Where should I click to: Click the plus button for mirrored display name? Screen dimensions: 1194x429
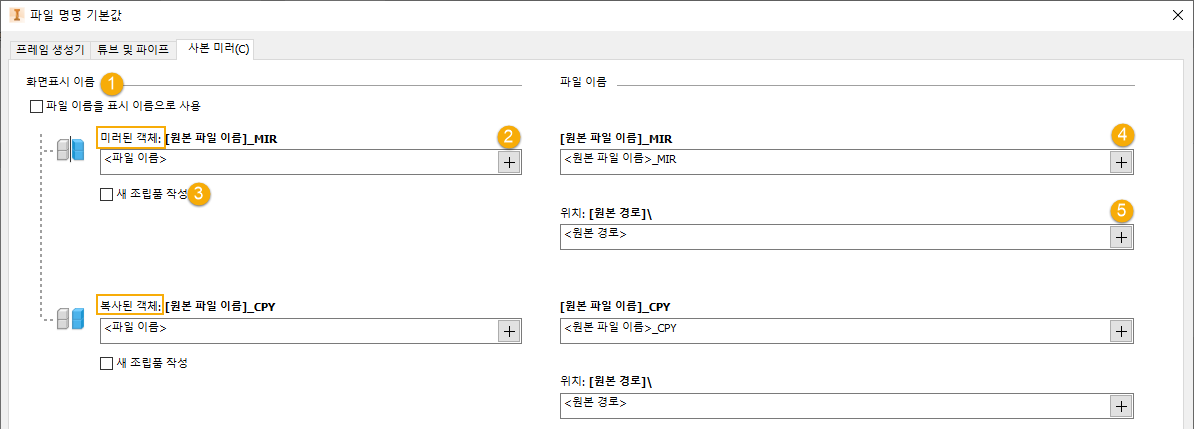[x=509, y=163]
